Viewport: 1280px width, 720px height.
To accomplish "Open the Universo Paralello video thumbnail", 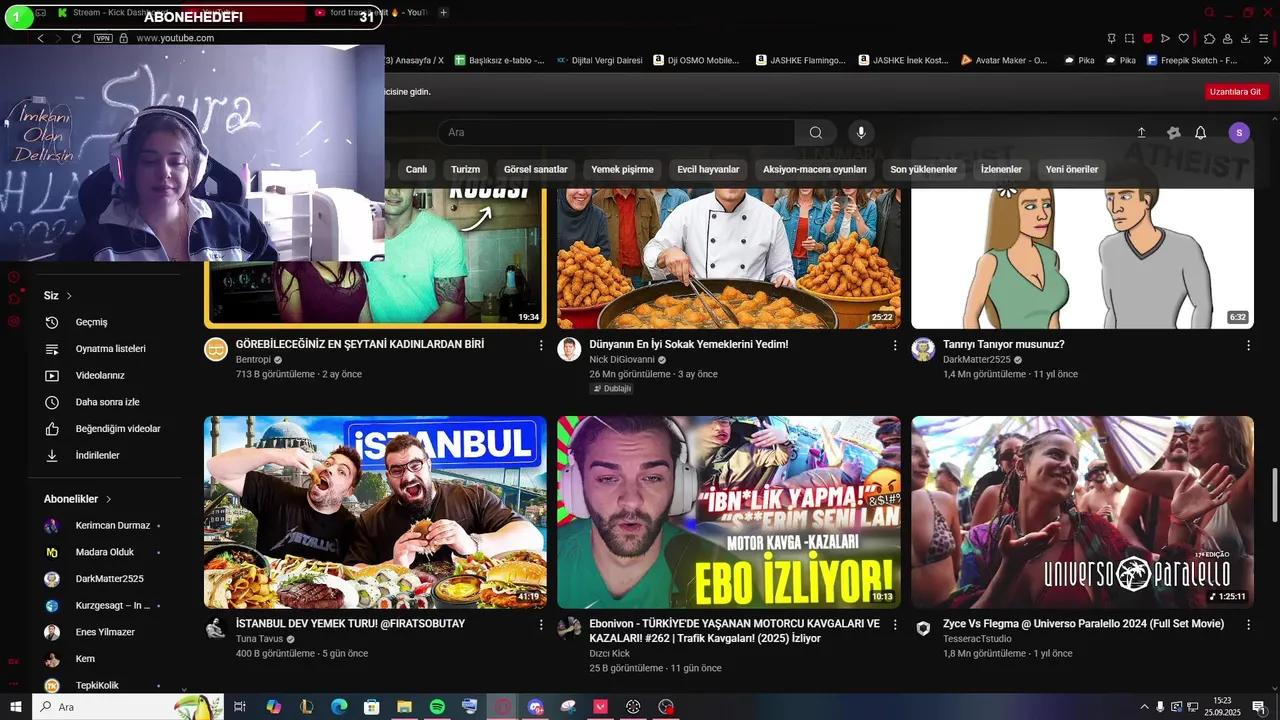I will (1082, 512).
